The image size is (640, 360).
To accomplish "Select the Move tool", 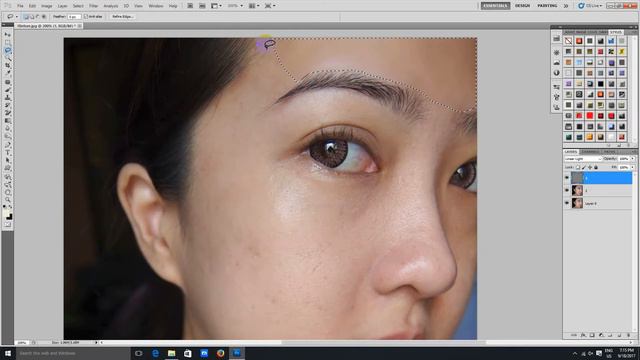I will point(8,34).
